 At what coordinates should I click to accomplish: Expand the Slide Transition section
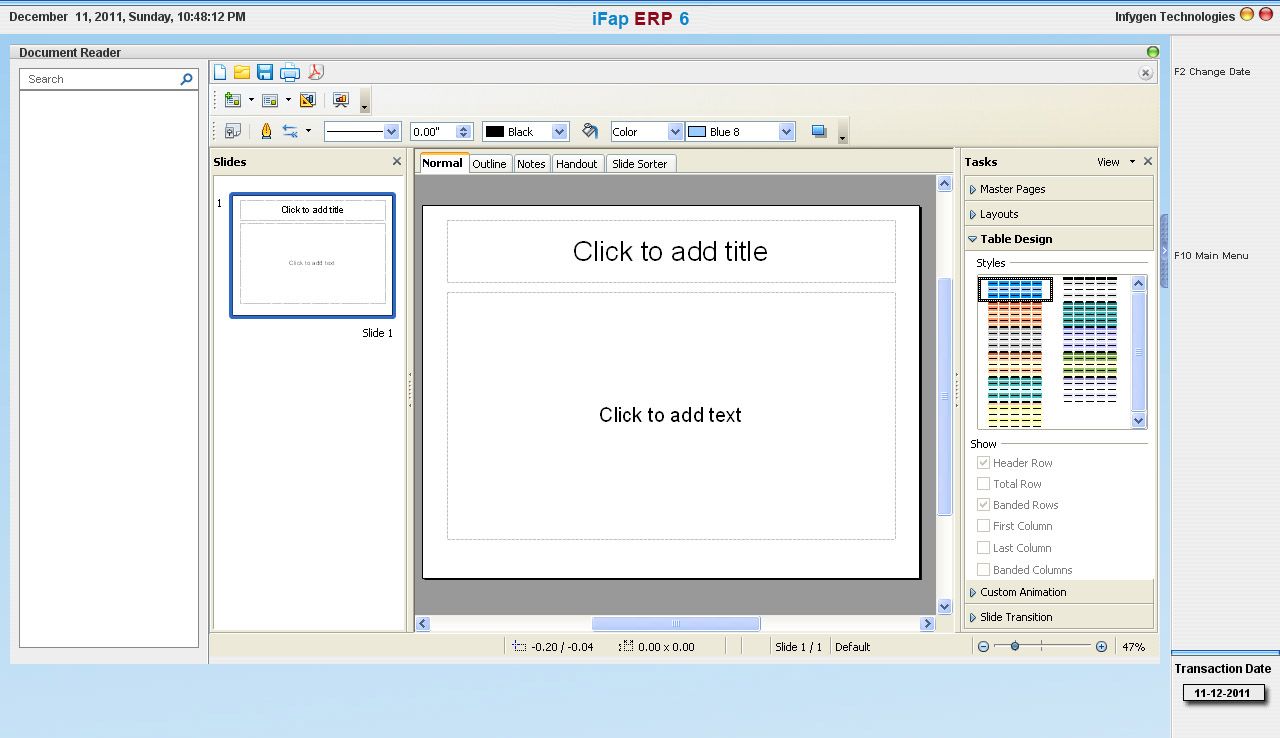click(x=1059, y=617)
